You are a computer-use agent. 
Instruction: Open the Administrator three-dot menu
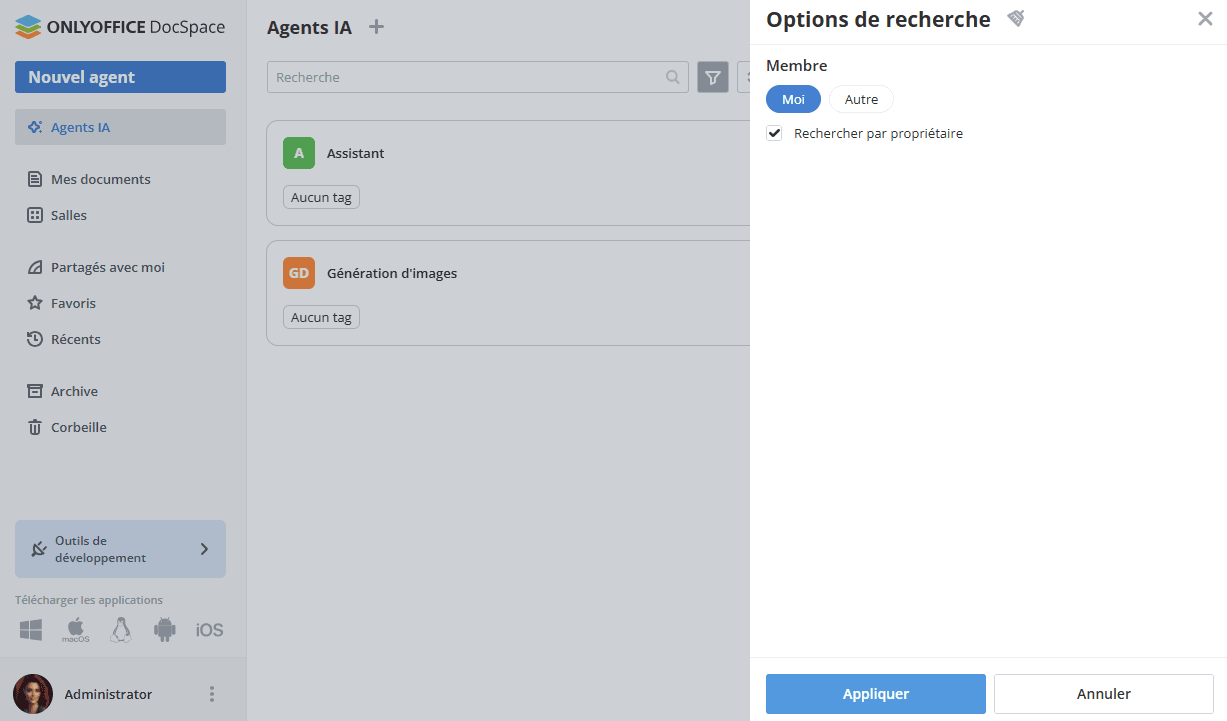211,694
